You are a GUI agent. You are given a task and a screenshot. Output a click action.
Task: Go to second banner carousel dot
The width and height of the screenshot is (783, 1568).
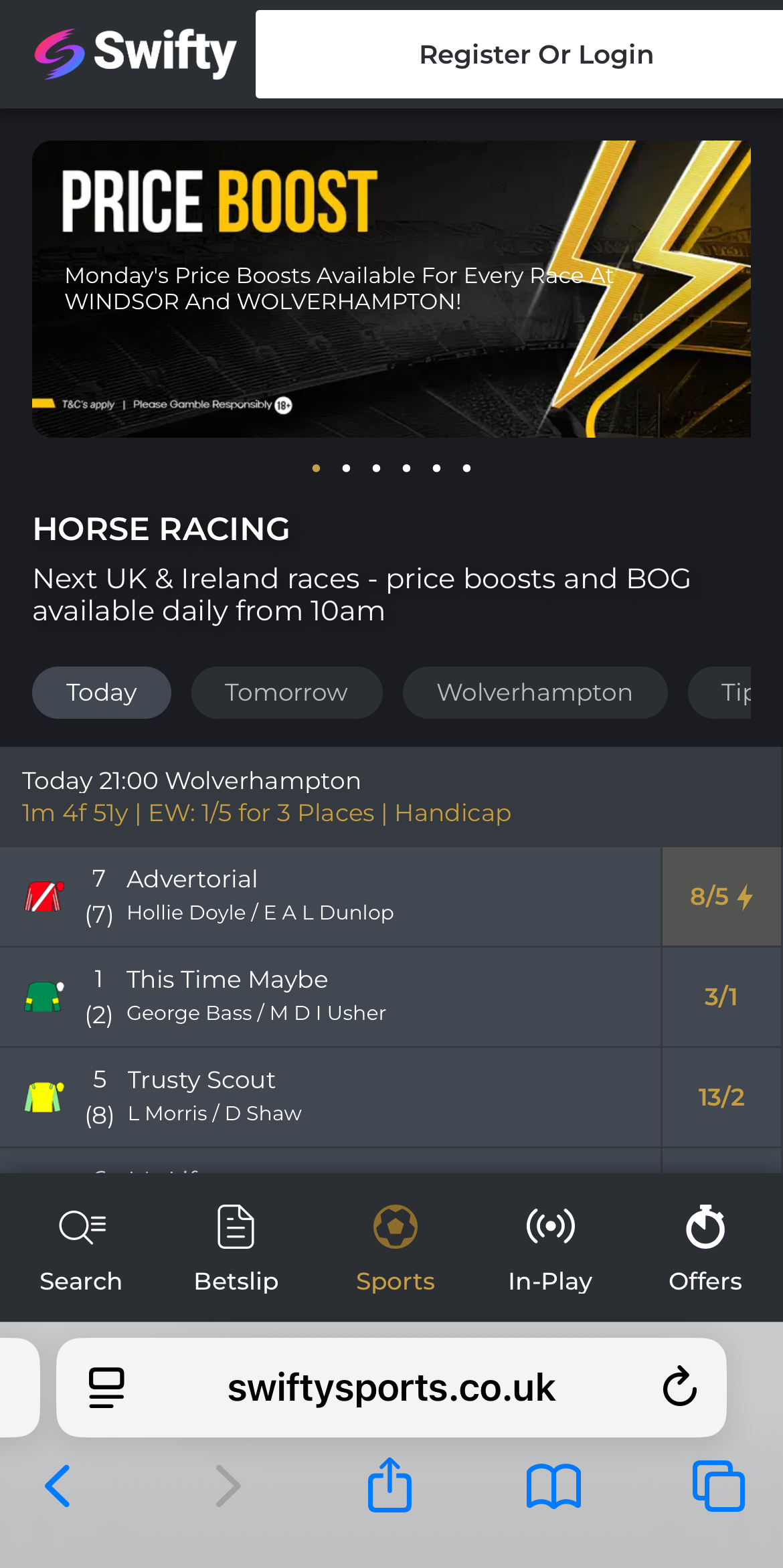pyautogui.click(x=346, y=468)
